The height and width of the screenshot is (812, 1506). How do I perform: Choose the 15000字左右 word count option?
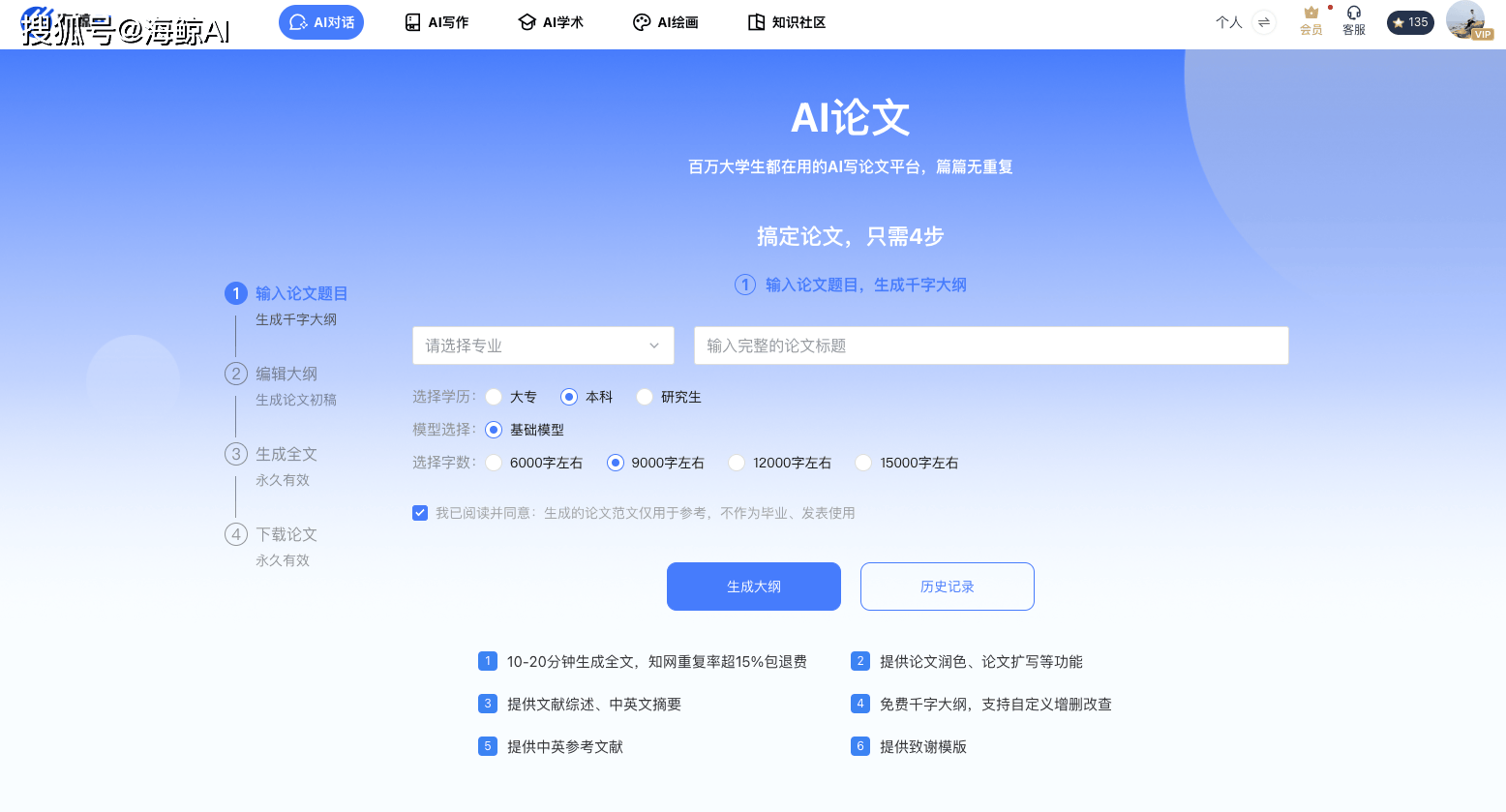[x=863, y=463]
